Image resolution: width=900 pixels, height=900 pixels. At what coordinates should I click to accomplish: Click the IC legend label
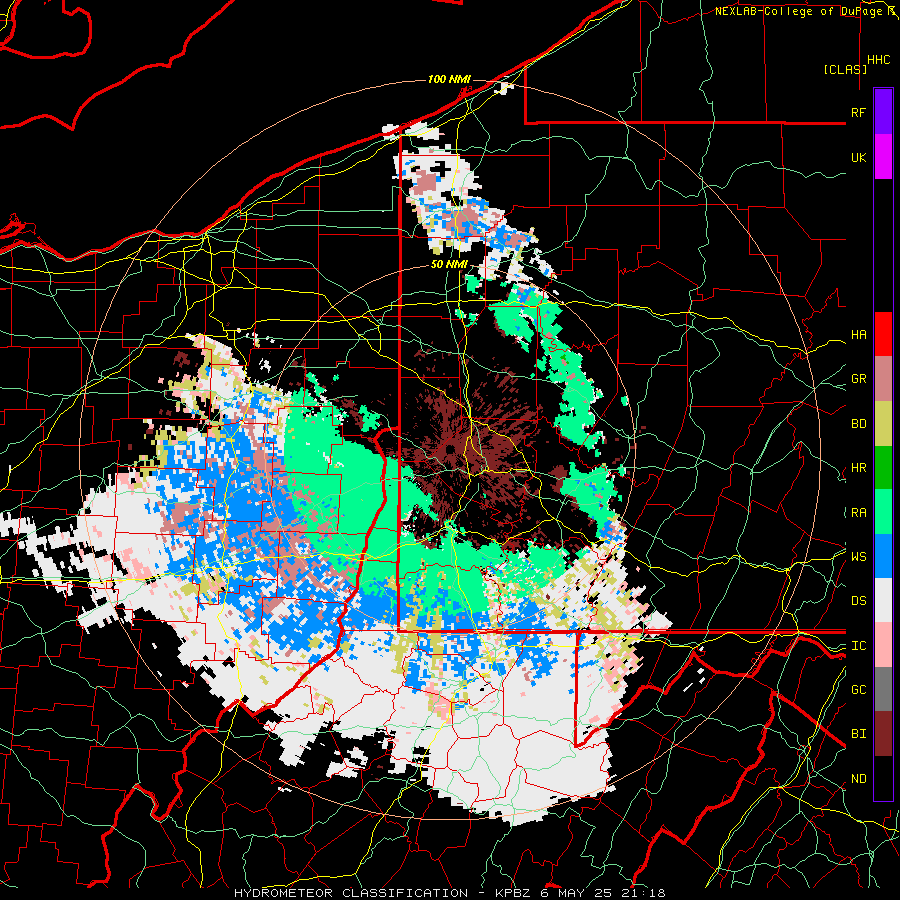[x=858, y=646]
